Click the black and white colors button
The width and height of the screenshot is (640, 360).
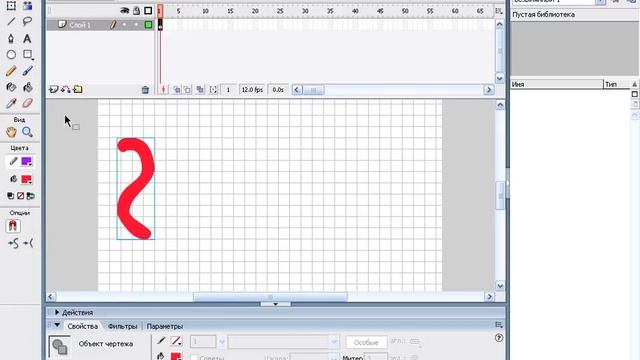point(11,196)
